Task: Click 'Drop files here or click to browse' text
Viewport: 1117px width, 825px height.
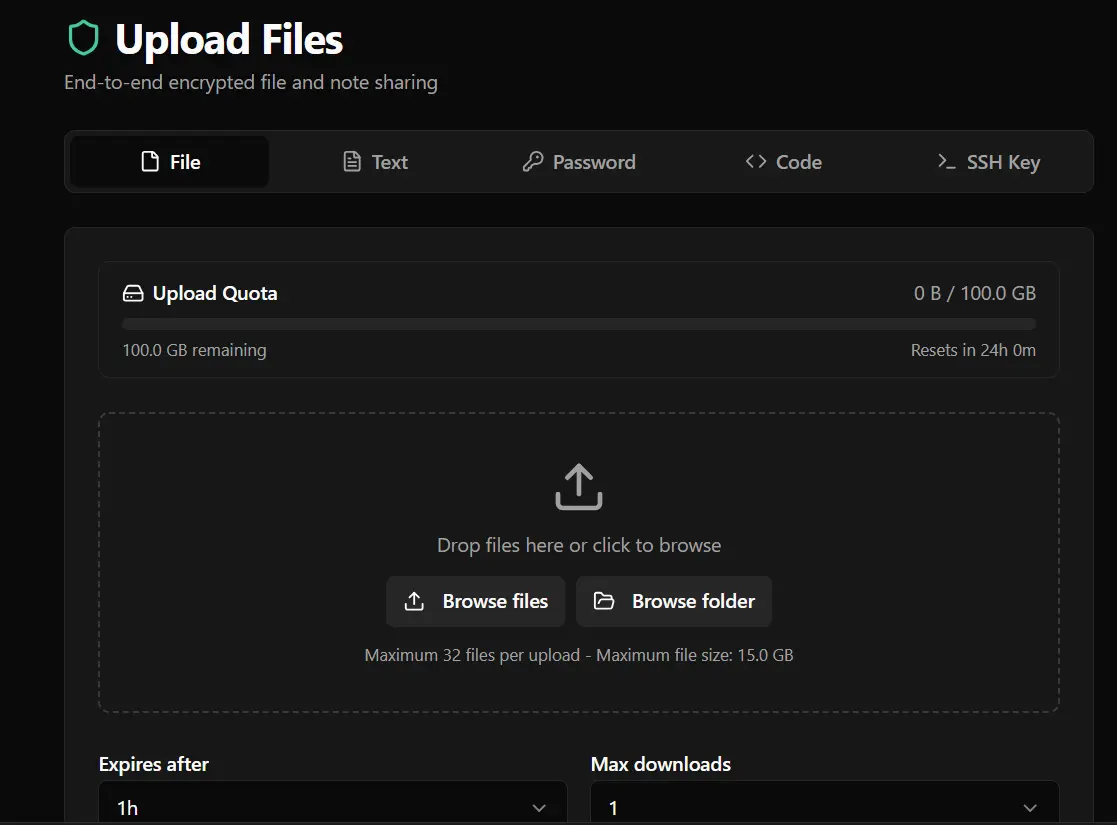Action: point(579,545)
